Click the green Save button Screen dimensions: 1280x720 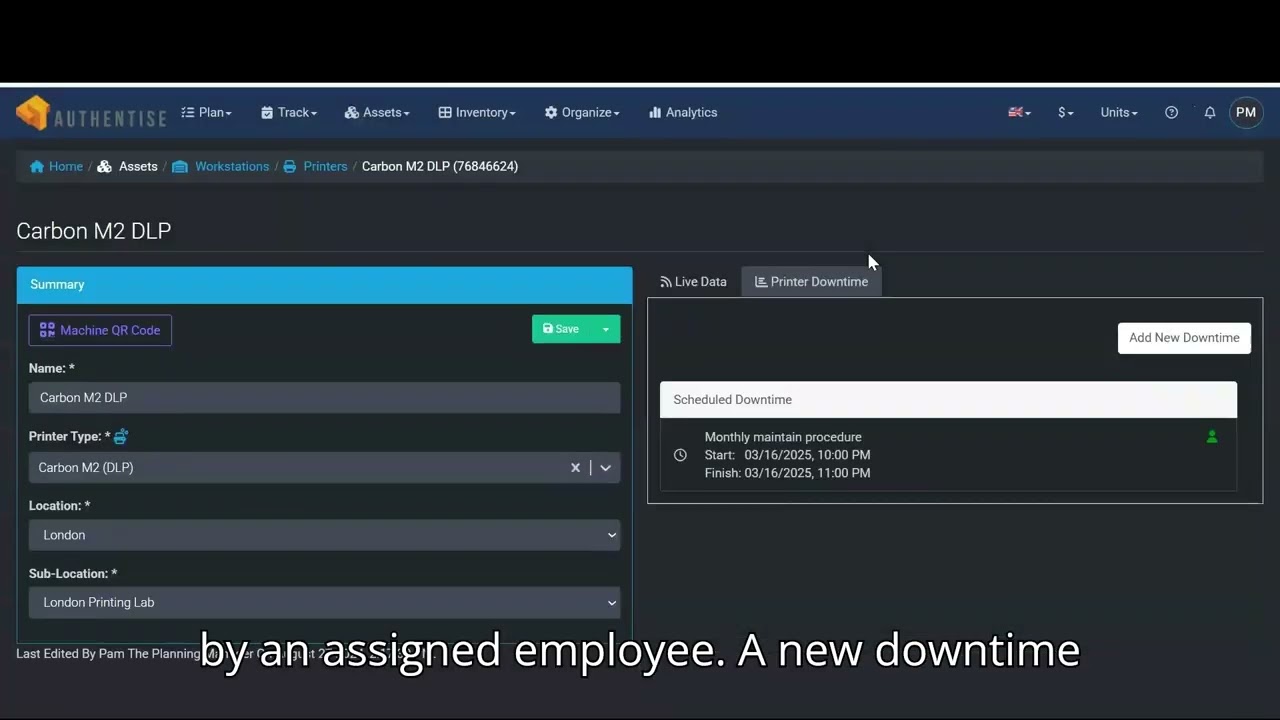[561, 329]
